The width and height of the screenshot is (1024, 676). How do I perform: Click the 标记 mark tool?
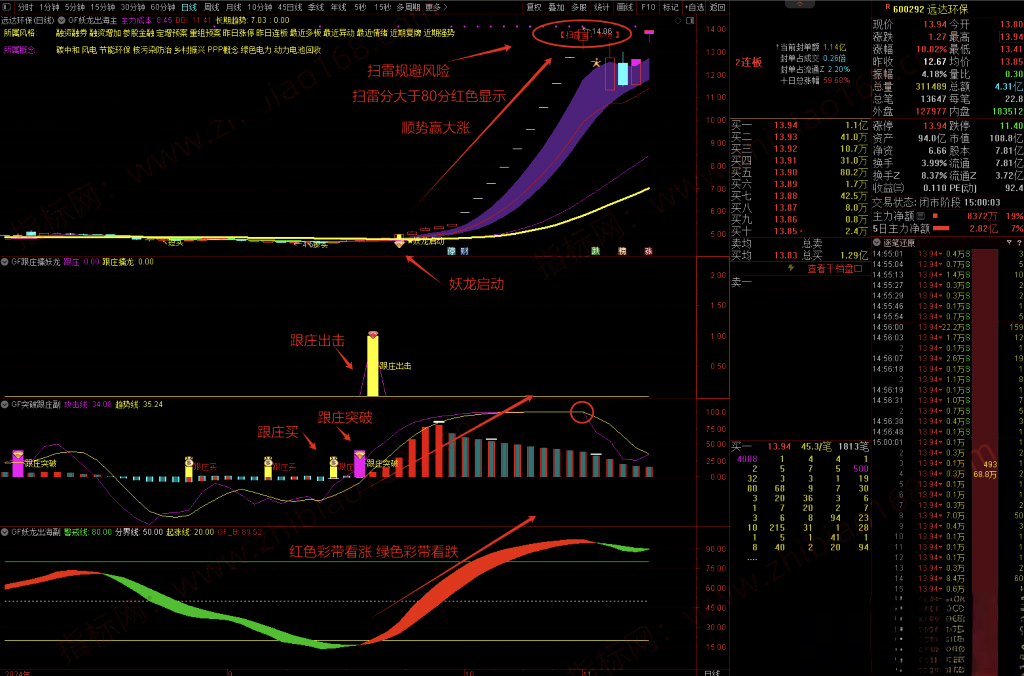670,6
